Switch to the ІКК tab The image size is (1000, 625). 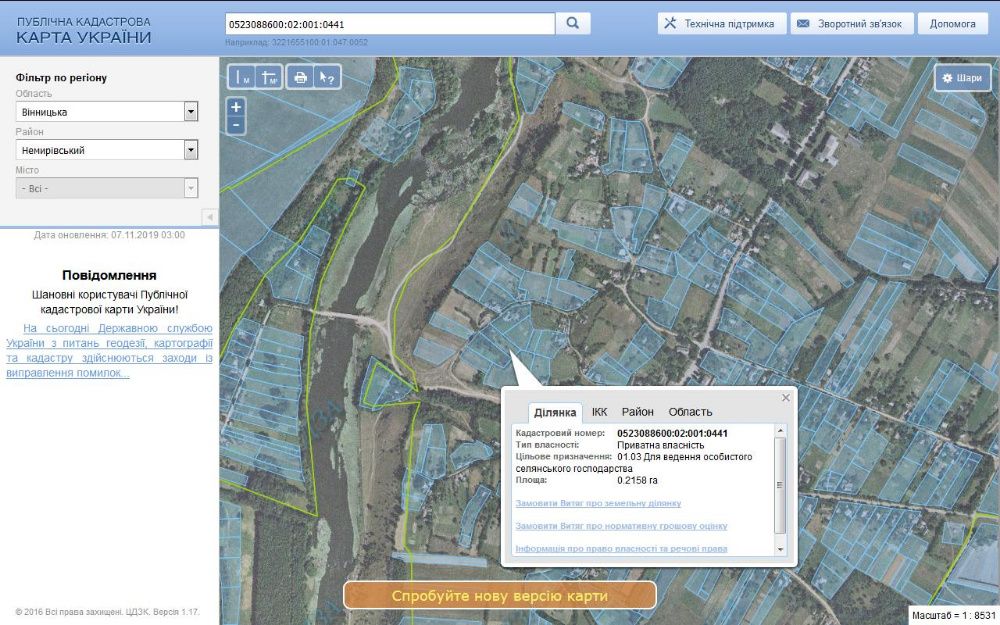599,412
